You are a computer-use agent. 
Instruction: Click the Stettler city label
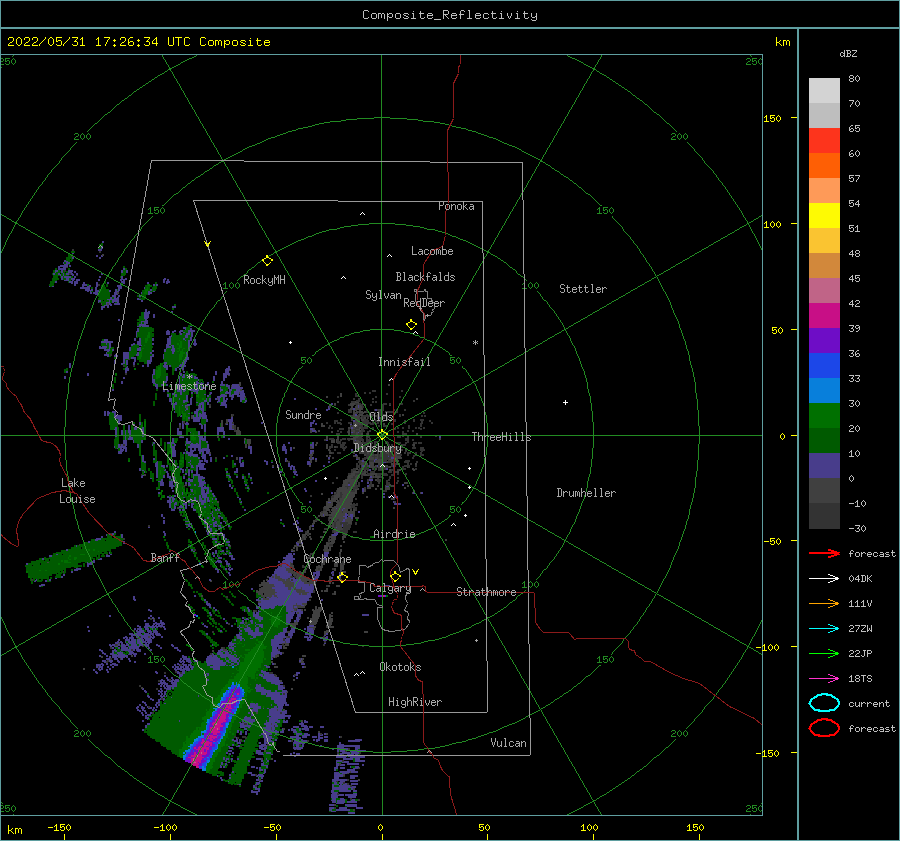(583, 289)
